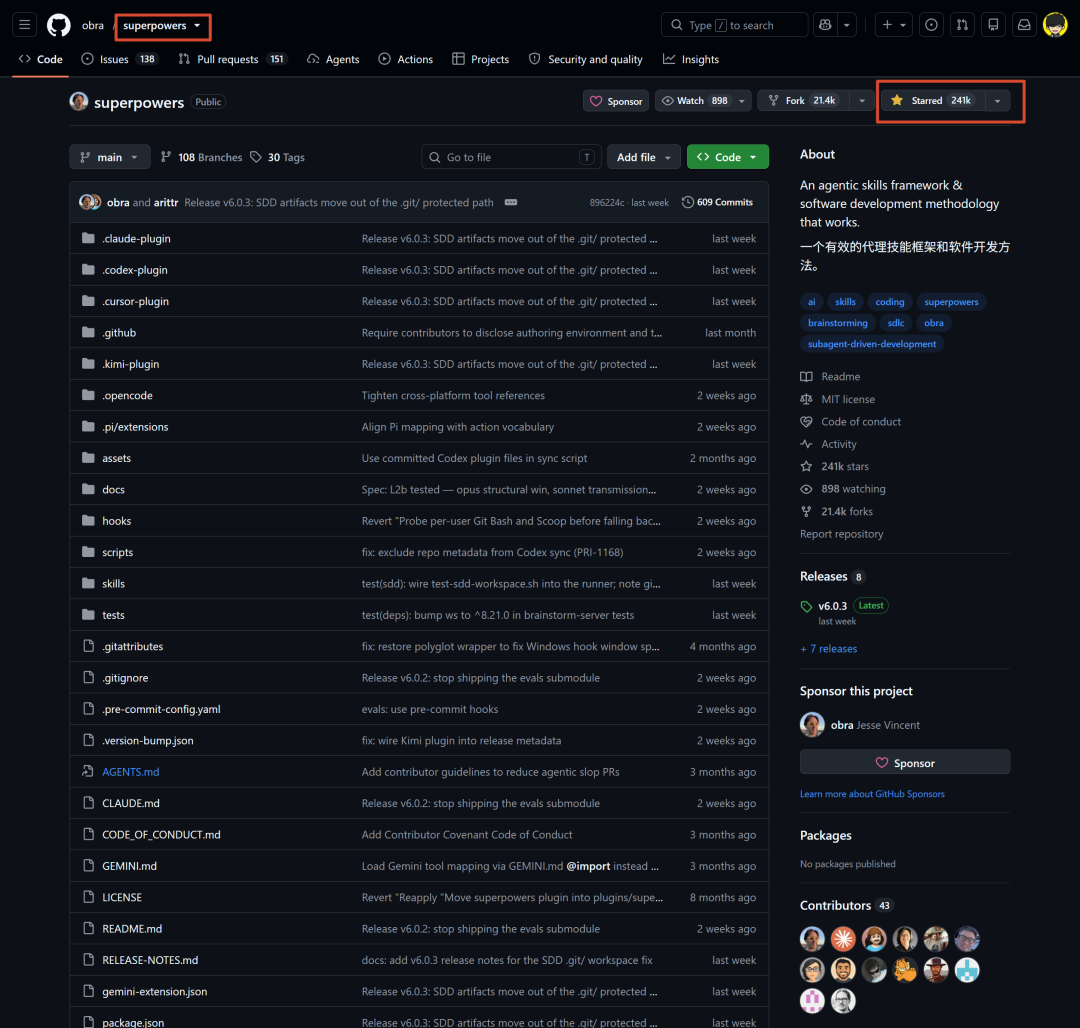Click the Go to file input
The height and width of the screenshot is (1028, 1080).
click(511, 157)
